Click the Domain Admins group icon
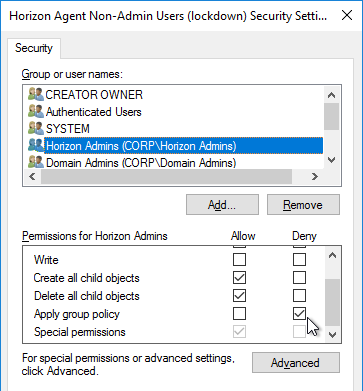 [36, 163]
